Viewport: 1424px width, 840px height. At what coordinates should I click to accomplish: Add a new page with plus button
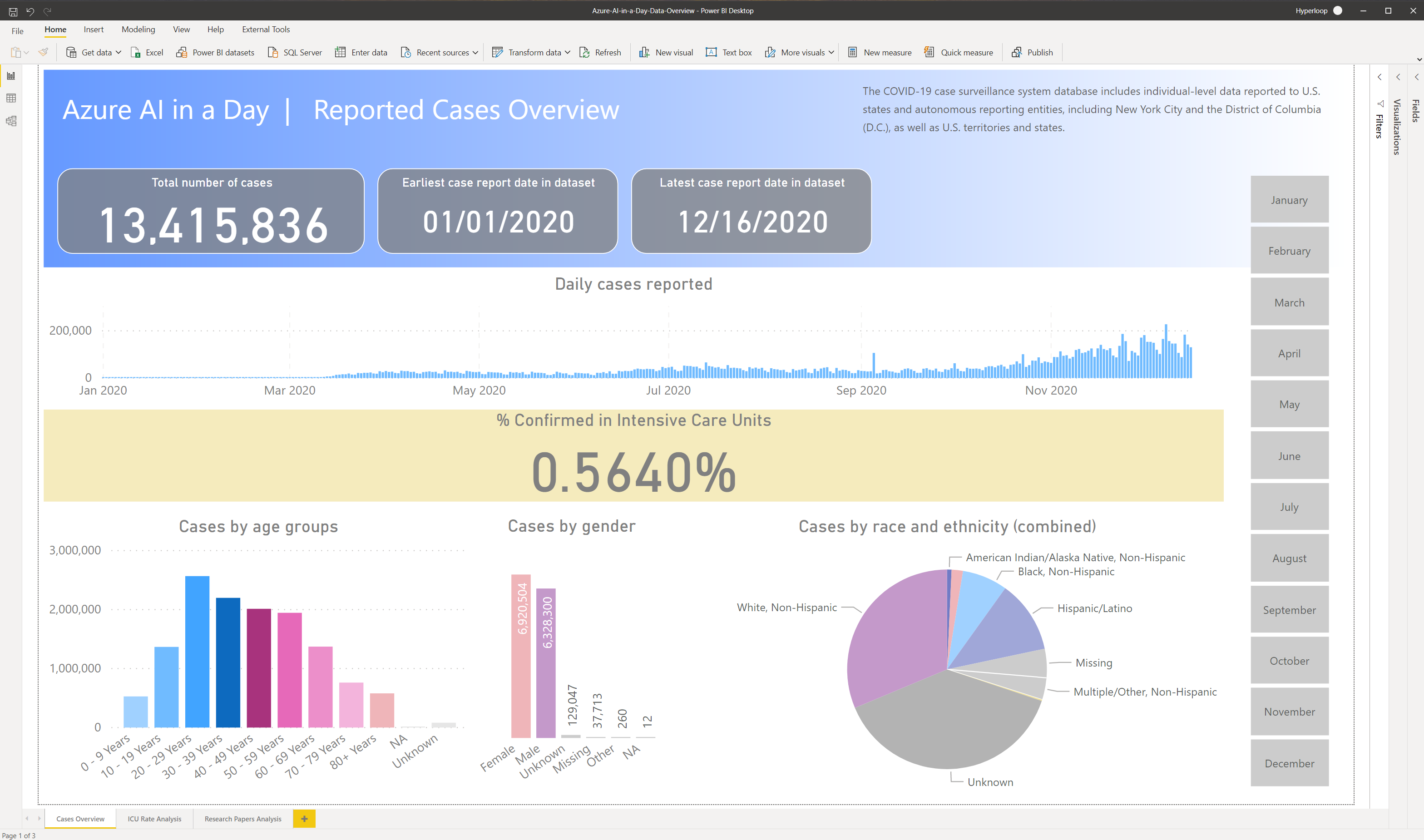point(304,819)
